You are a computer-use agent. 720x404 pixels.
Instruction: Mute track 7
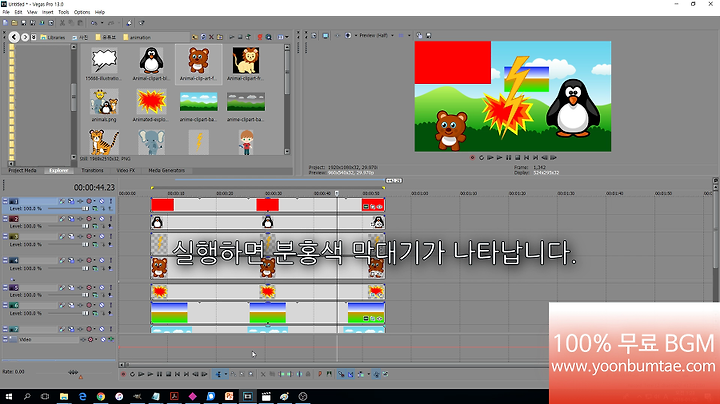pos(101,329)
